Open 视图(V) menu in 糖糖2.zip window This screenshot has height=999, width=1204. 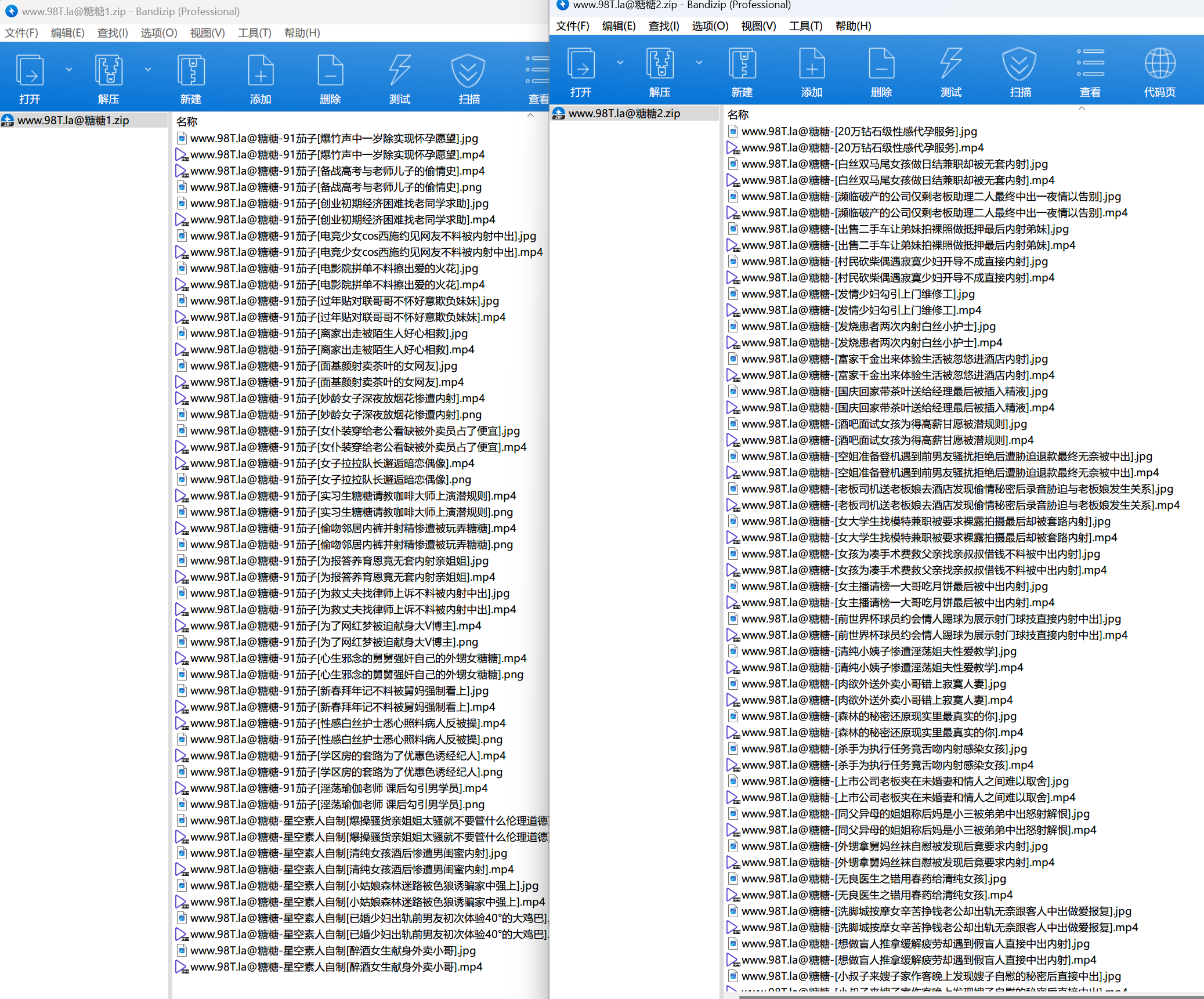click(x=759, y=26)
